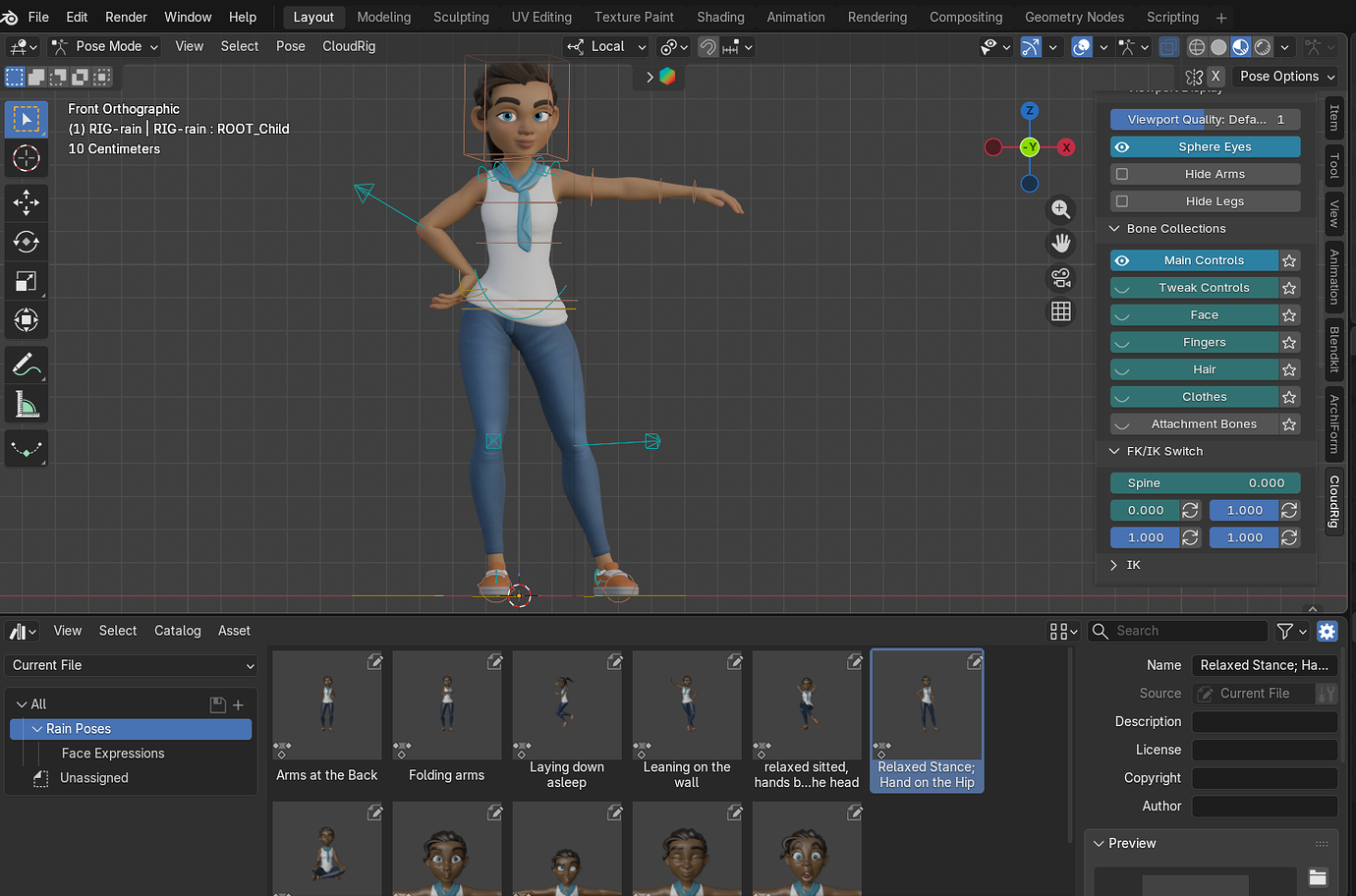Star the Hair bone collection
1356x896 pixels.
point(1290,369)
